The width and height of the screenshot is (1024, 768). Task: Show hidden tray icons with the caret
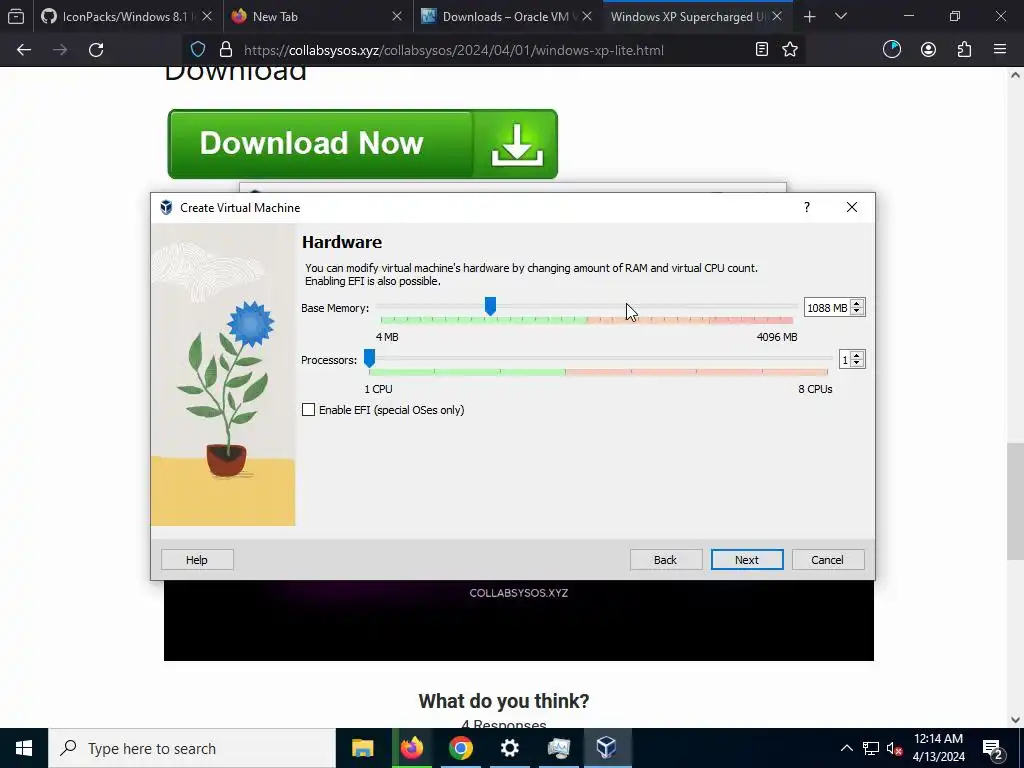click(x=846, y=748)
